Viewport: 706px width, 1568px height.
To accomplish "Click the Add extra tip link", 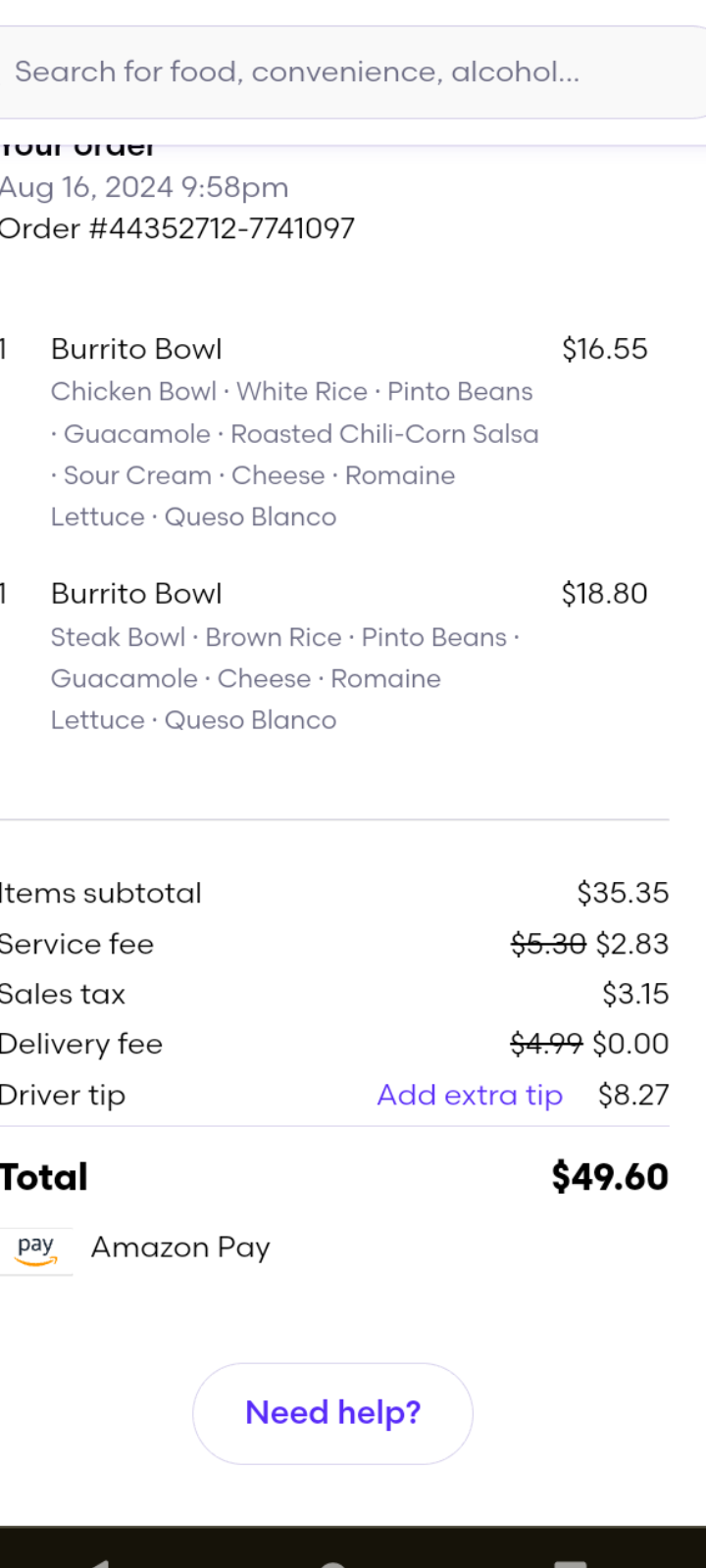I will [470, 1095].
